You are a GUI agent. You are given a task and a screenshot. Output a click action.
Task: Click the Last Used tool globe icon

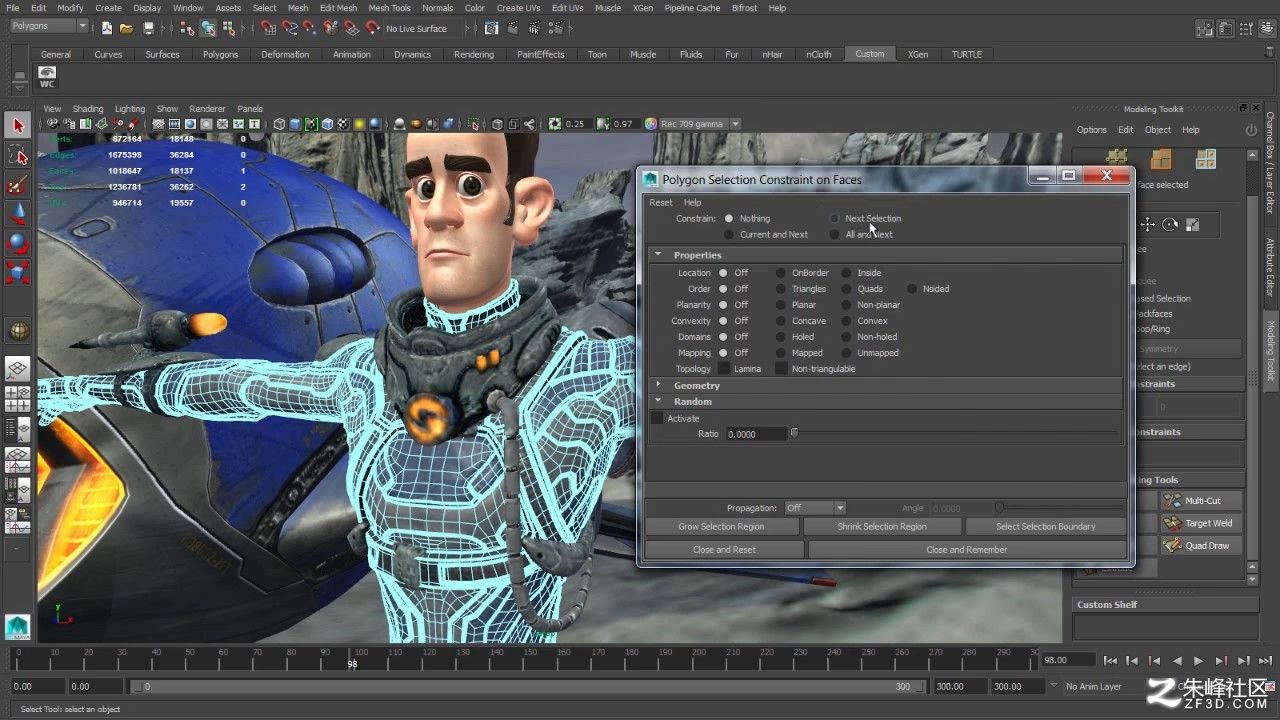(17, 331)
